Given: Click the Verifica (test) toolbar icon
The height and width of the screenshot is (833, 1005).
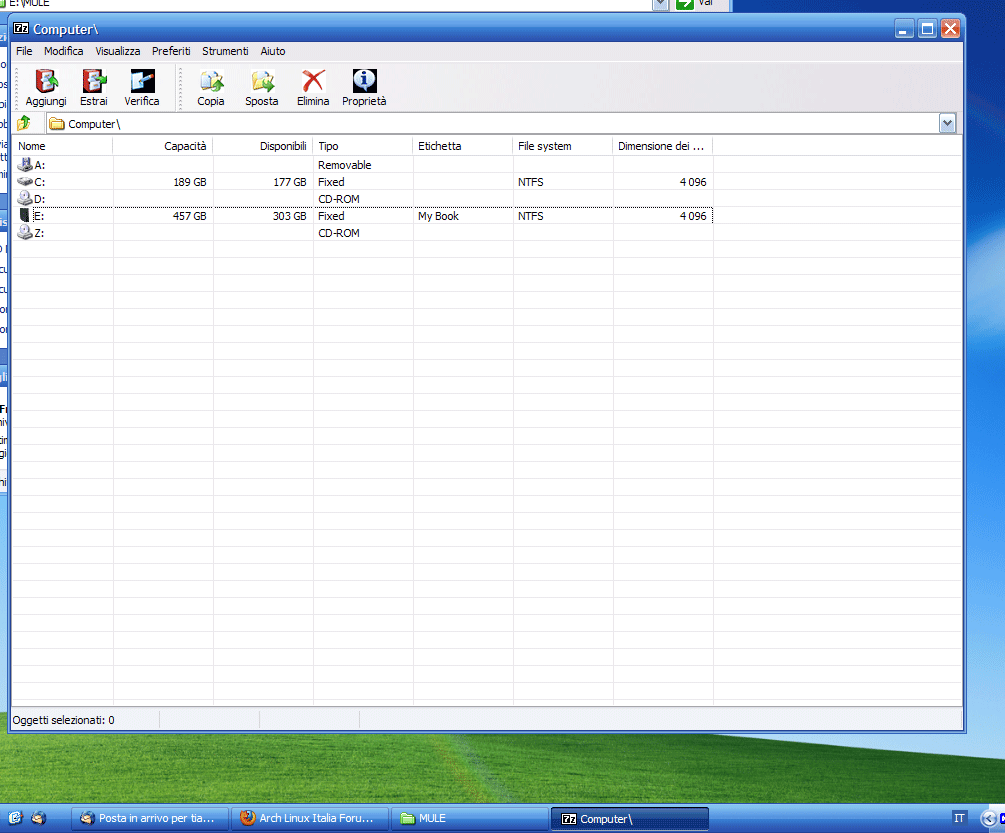Looking at the screenshot, I should point(142,81).
